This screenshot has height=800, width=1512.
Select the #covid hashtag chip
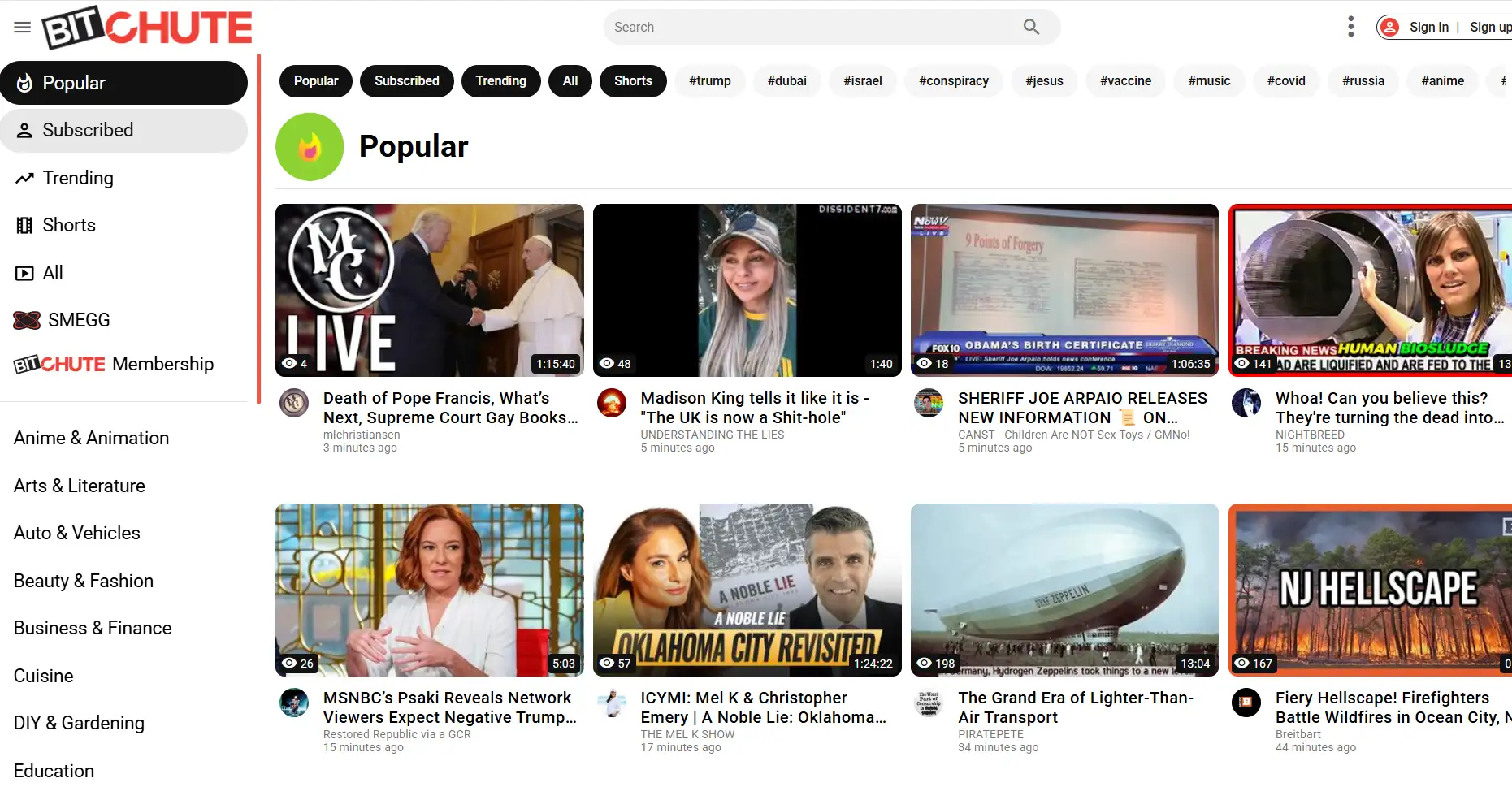point(1286,81)
